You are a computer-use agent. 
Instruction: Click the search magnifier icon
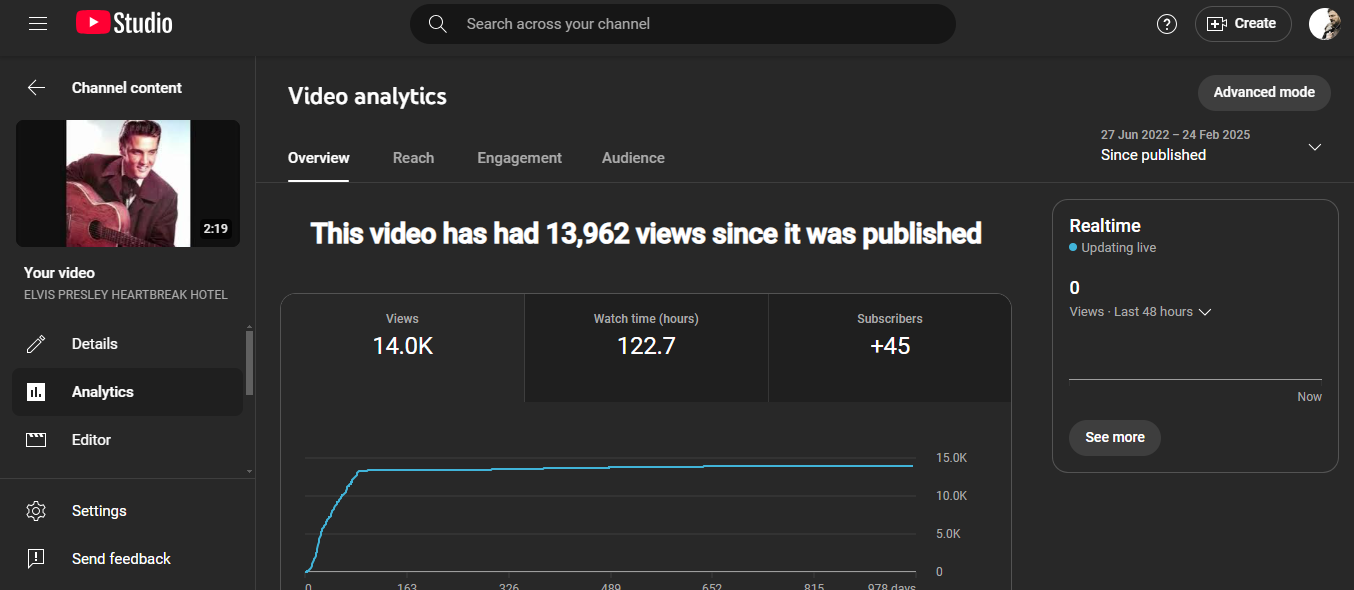coord(437,24)
